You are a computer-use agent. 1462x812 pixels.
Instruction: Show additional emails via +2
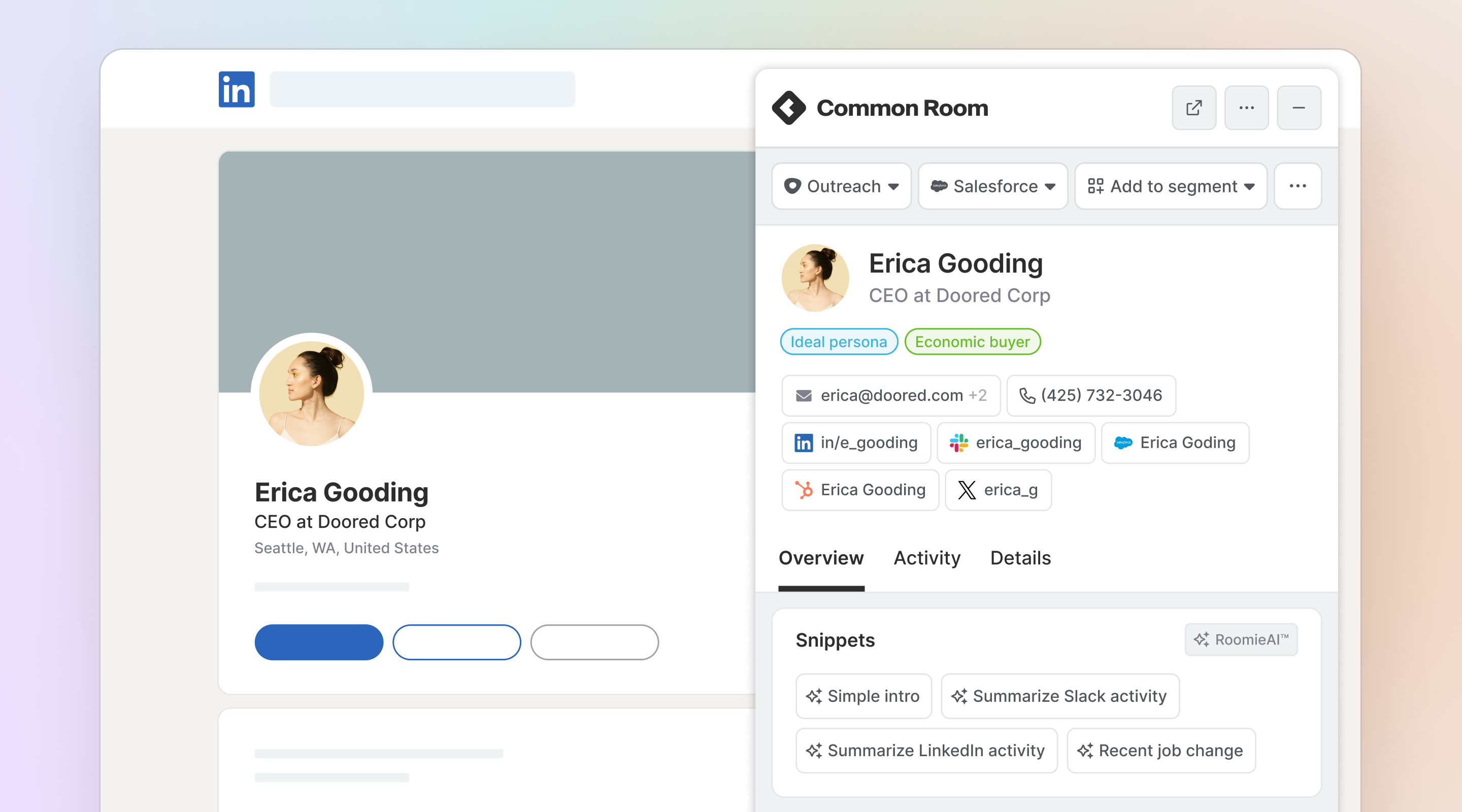pyautogui.click(x=978, y=395)
